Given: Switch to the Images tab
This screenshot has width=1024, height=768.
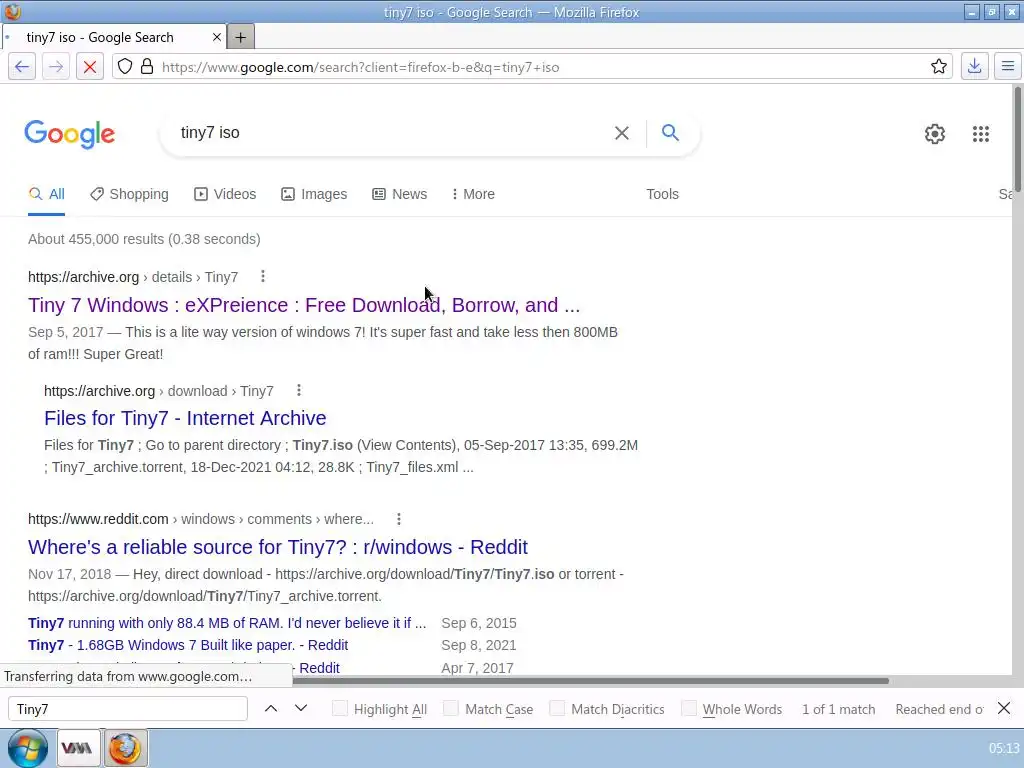Looking at the screenshot, I should 314,194.
